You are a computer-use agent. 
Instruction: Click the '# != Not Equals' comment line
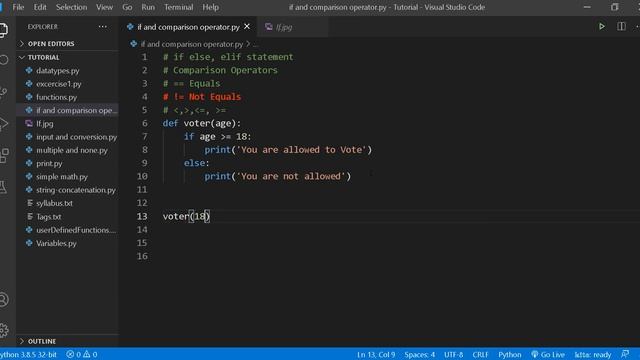[202, 97]
